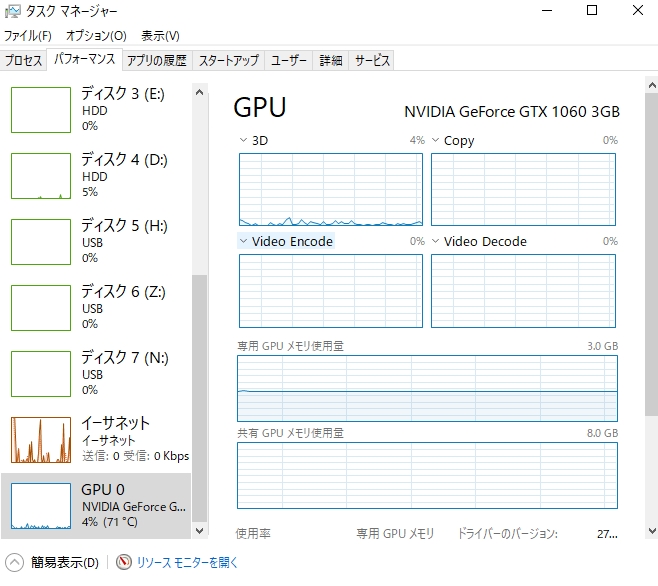Image resolution: width=658 pixels, height=586 pixels.
Task: Select ディスク 7 (N:) mini graph
Action: 41,374
